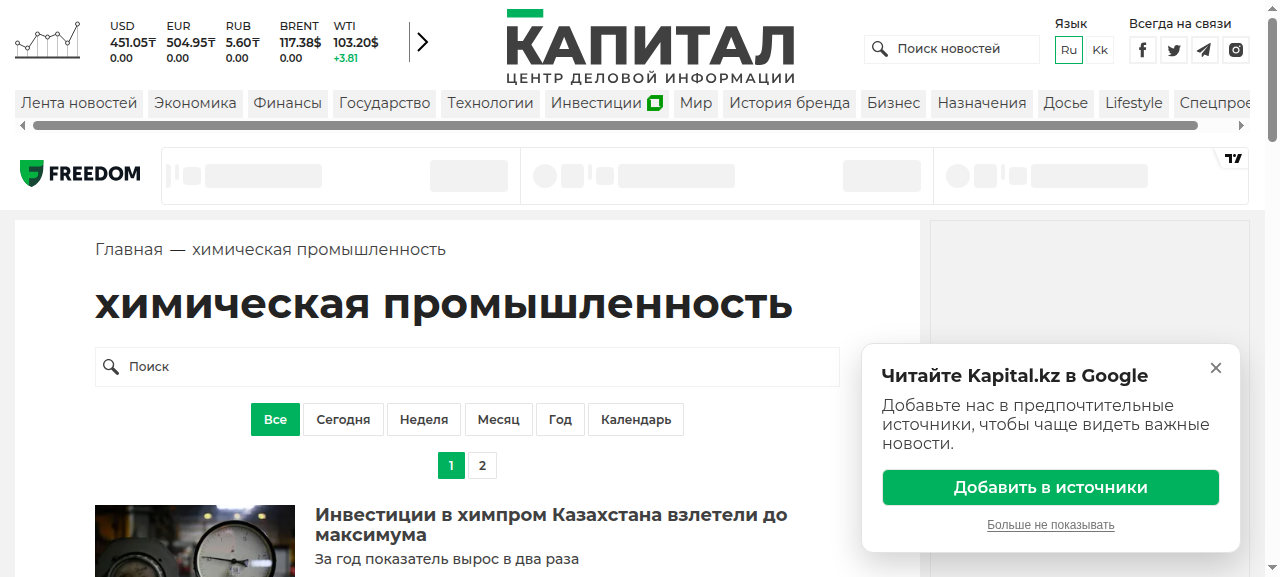This screenshot has height=577, width=1280.
Task: Open the Экономика section
Action: pos(195,103)
